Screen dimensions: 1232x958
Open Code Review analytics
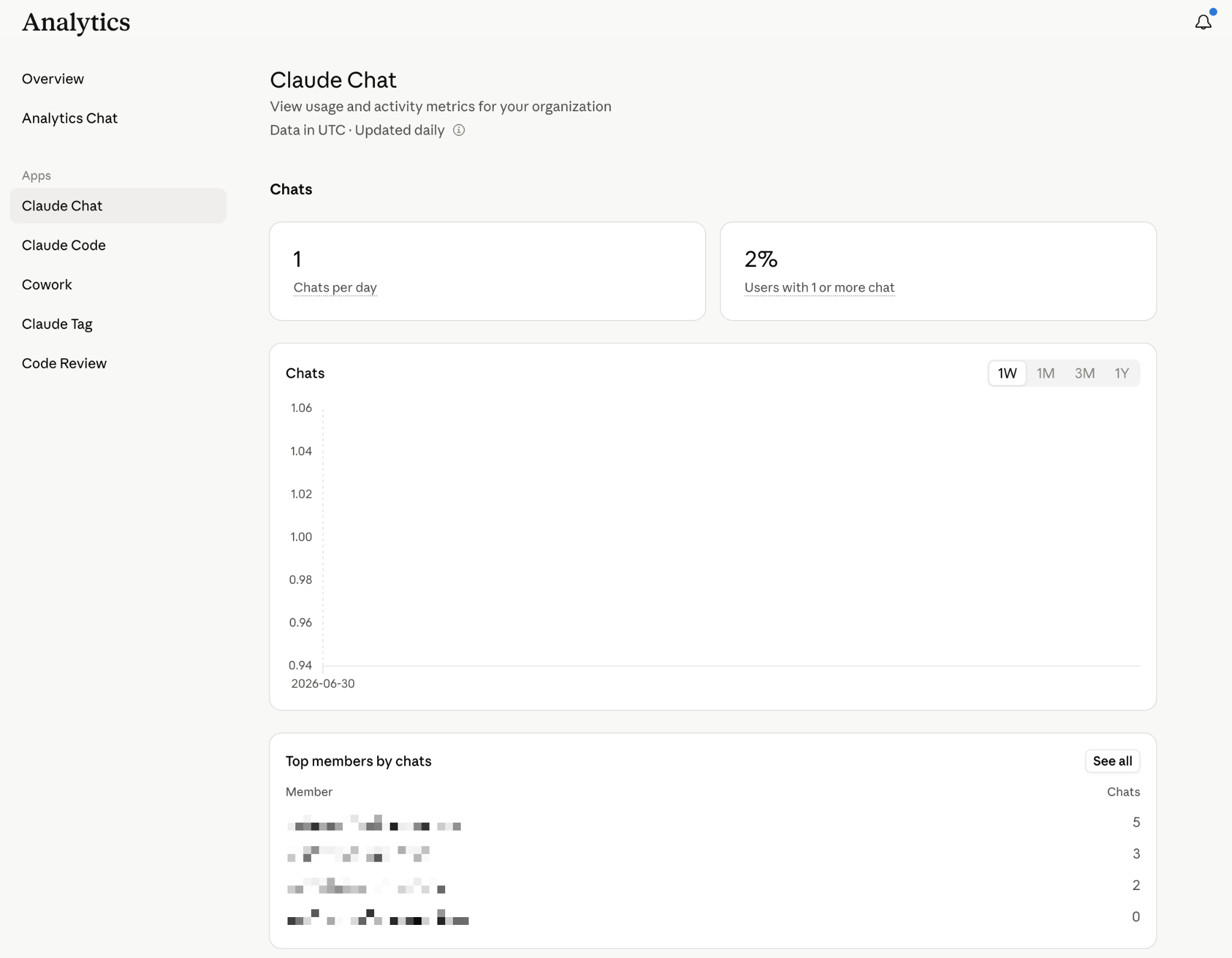pos(64,363)
